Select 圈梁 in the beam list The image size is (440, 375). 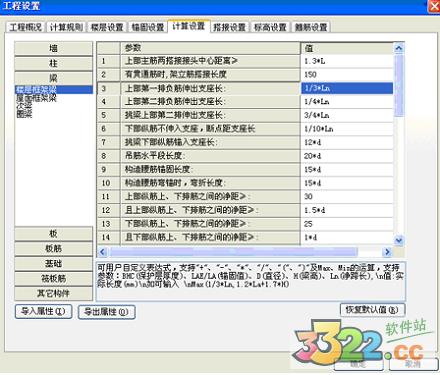24,114
